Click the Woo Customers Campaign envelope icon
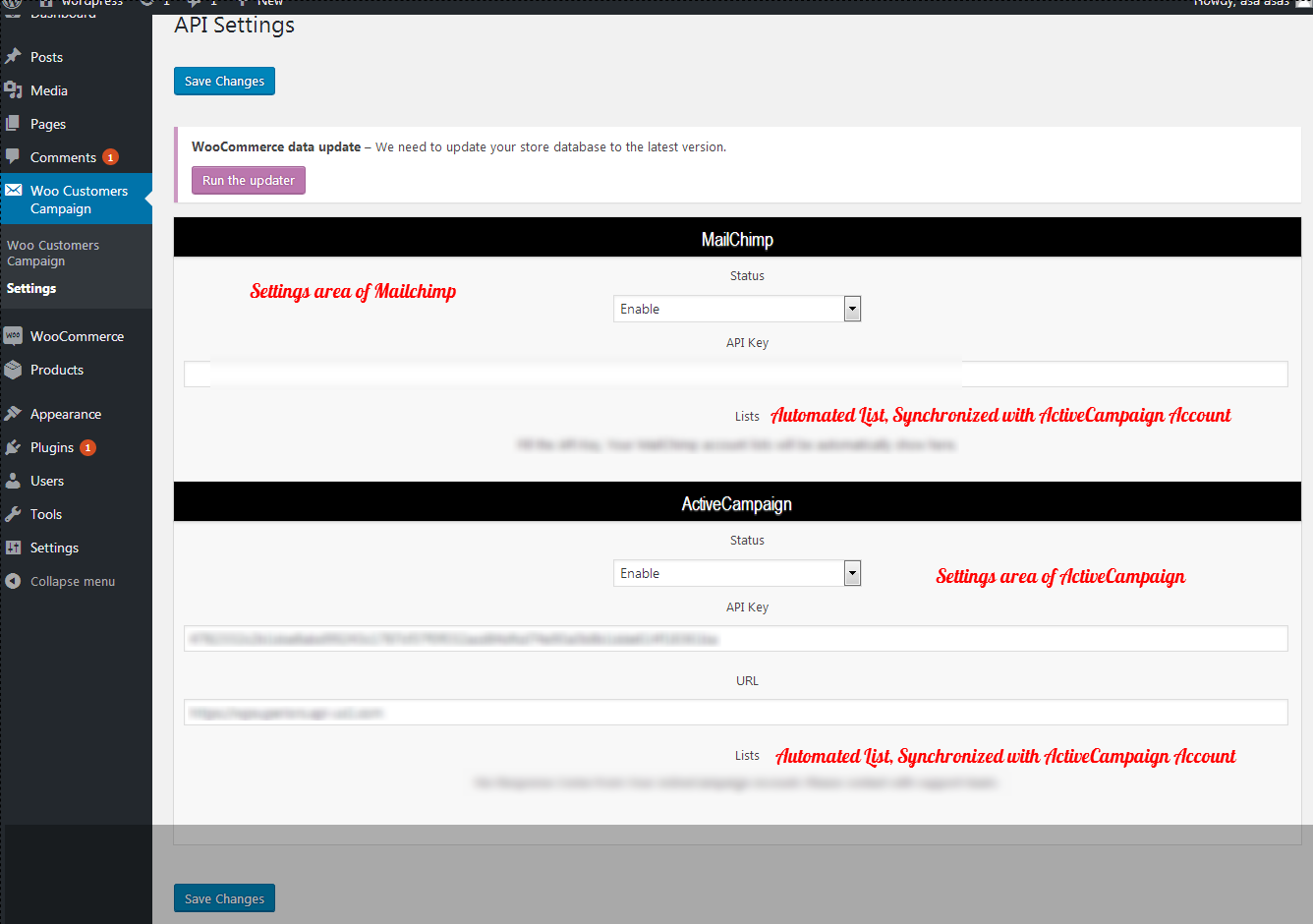1313x924 pixels. (x=13, y=191)
